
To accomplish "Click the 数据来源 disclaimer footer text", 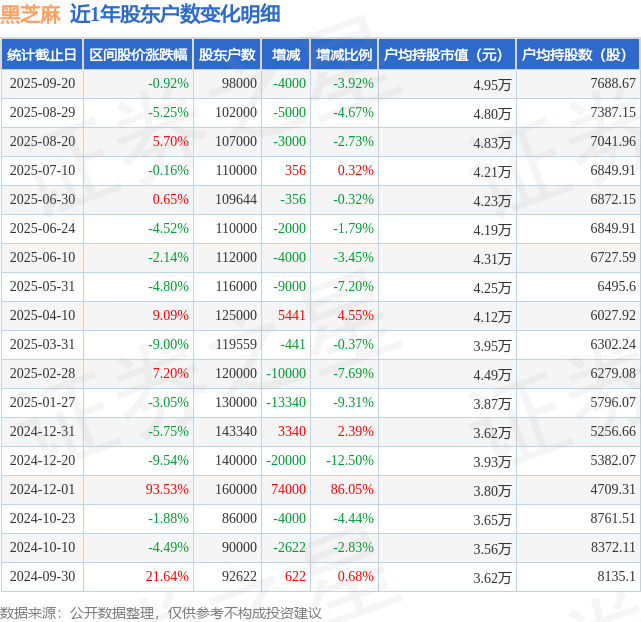I will point(161,612).
